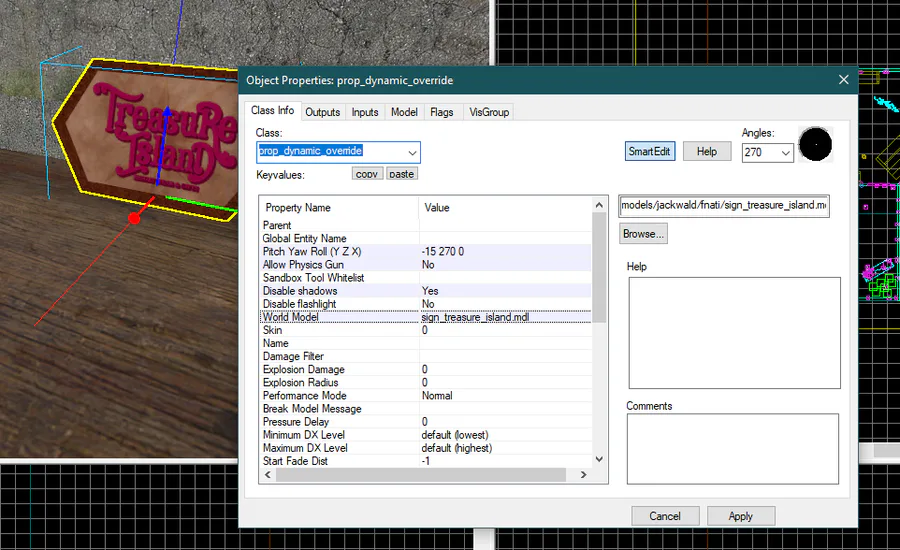The image size is (900, 550).
Task: Expand the Angles dropdown showing 270
Action: (x=785, y=153)
